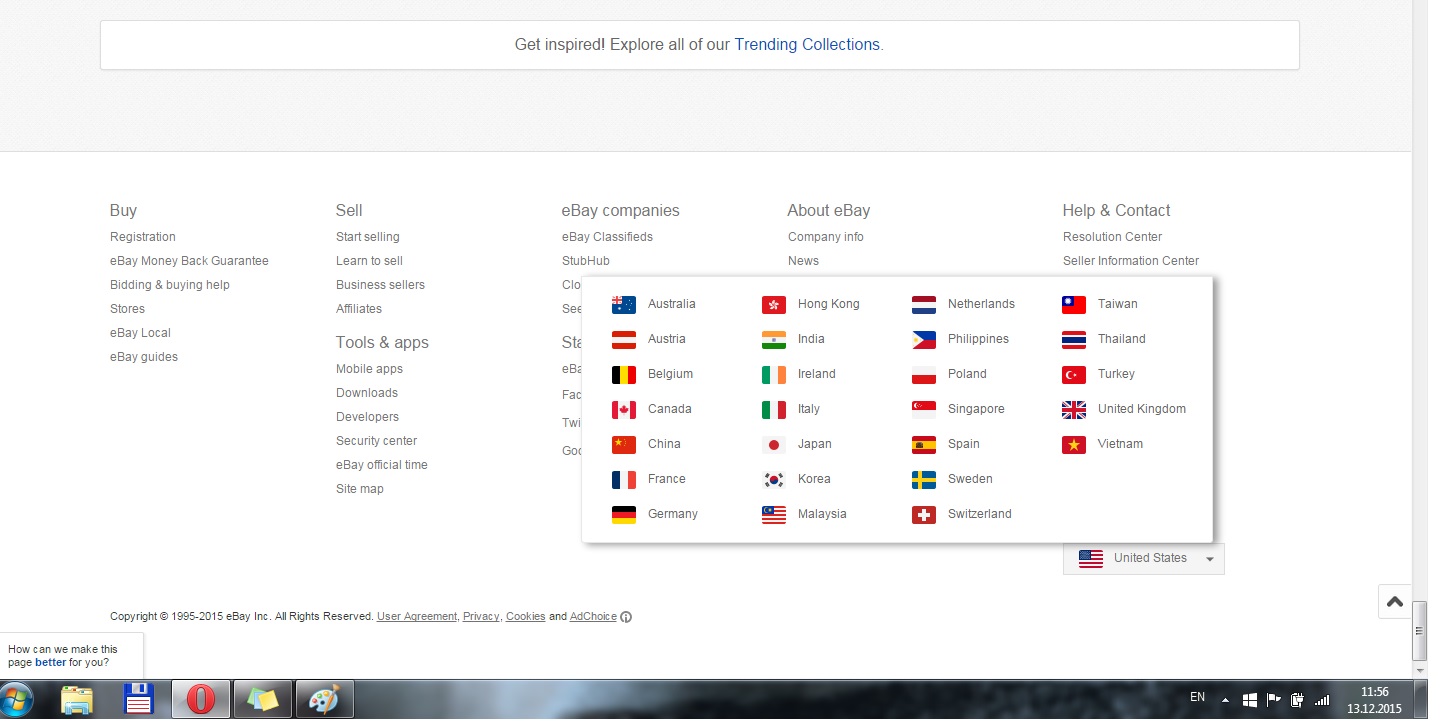1440x724 pixels.
Task: Click the United Kingdom flag icon
Action: [x=1074, y=409]
